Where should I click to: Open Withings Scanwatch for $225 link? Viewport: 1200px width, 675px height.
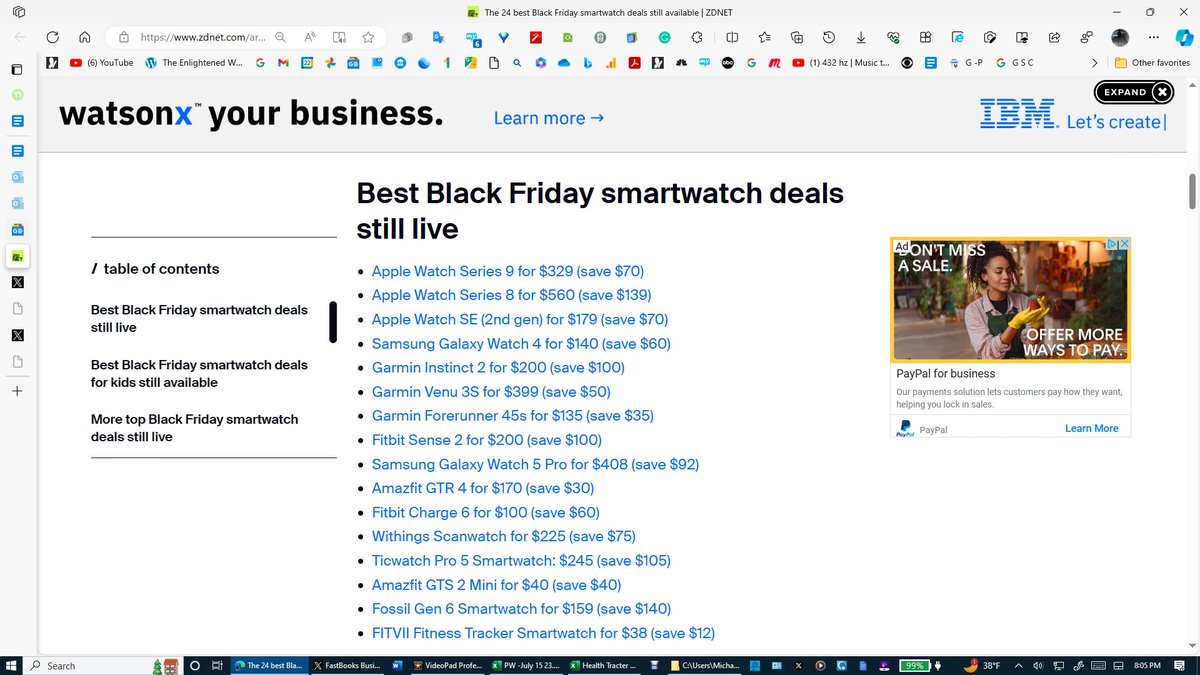[504, 536]
